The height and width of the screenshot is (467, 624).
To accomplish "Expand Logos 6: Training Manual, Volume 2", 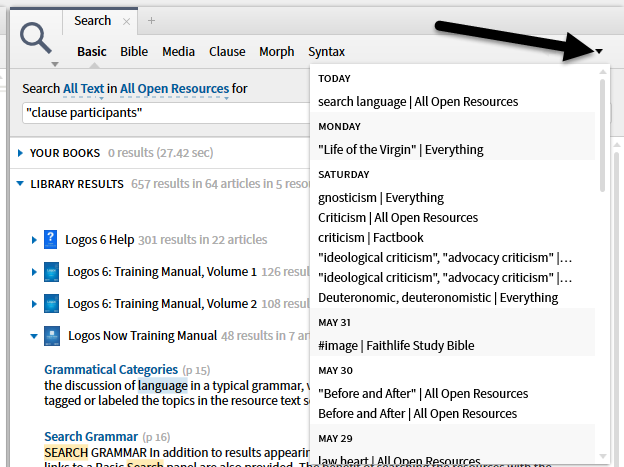I will click(34, 304).
